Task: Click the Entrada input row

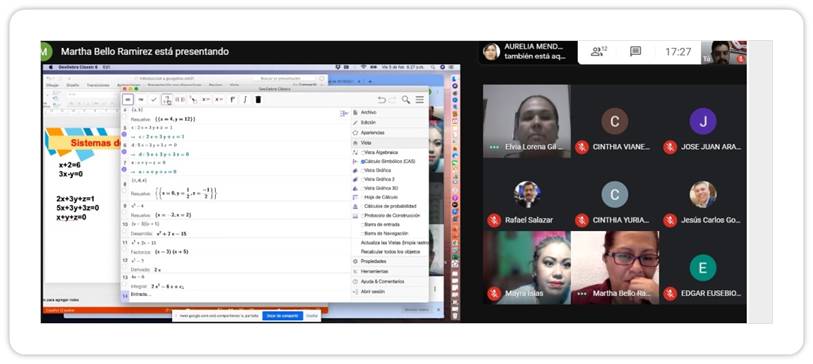Action: [236, 295]
